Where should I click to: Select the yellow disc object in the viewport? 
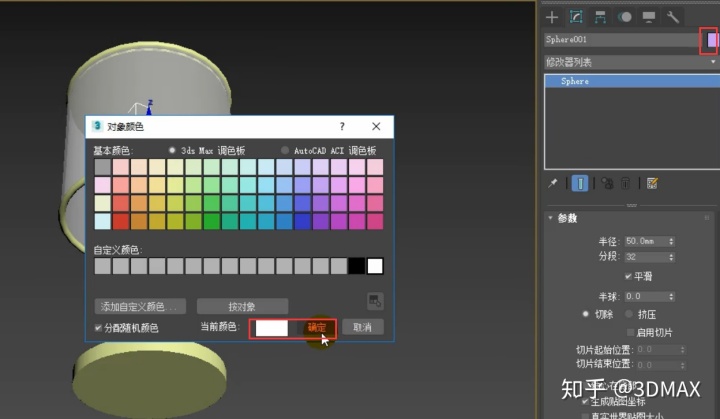149,381
